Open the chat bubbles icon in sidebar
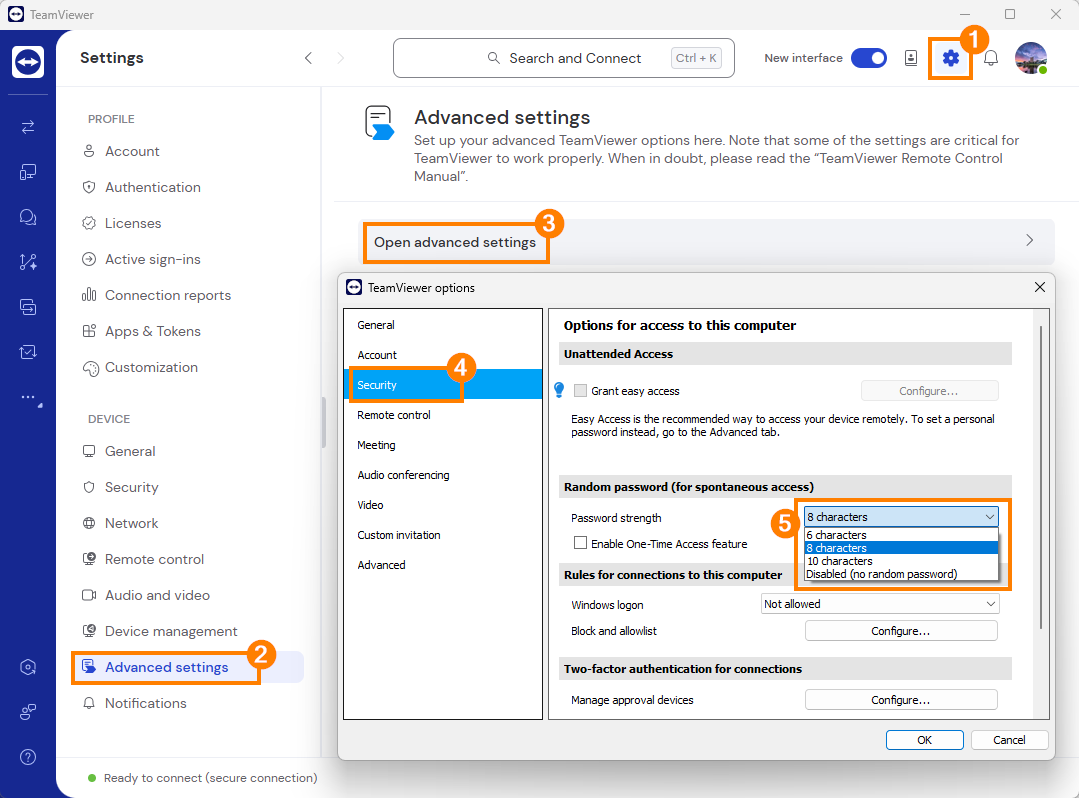Viewport: 1079px width, 798px height. click(28, 217)
